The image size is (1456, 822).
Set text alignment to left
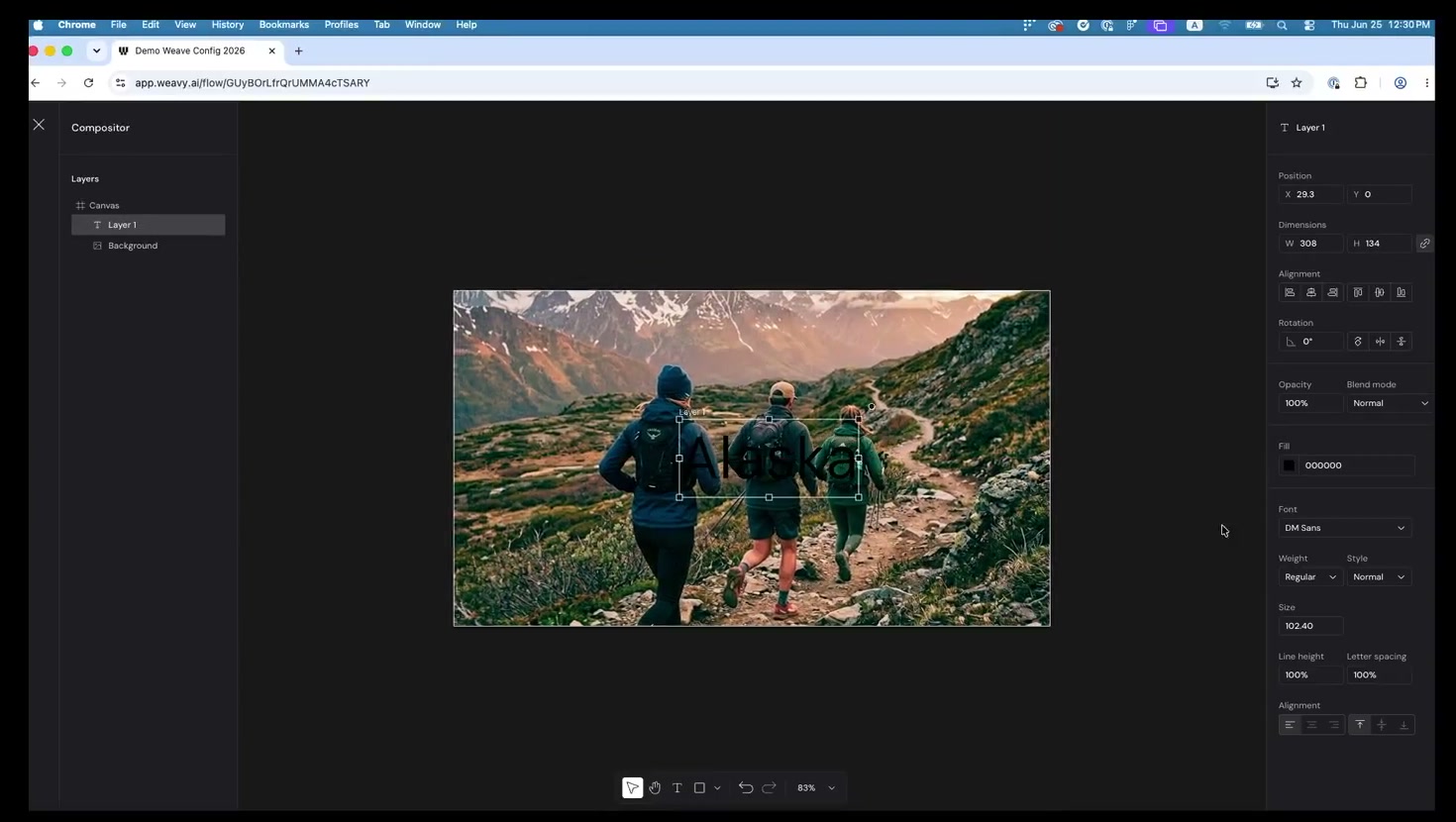(1290, 725)
